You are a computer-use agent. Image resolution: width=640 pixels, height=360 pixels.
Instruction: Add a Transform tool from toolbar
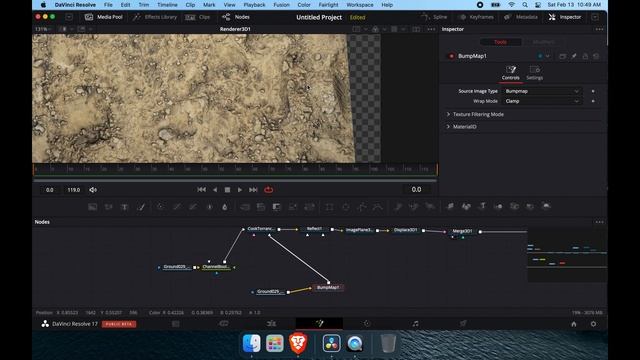[x=309, y=207]
